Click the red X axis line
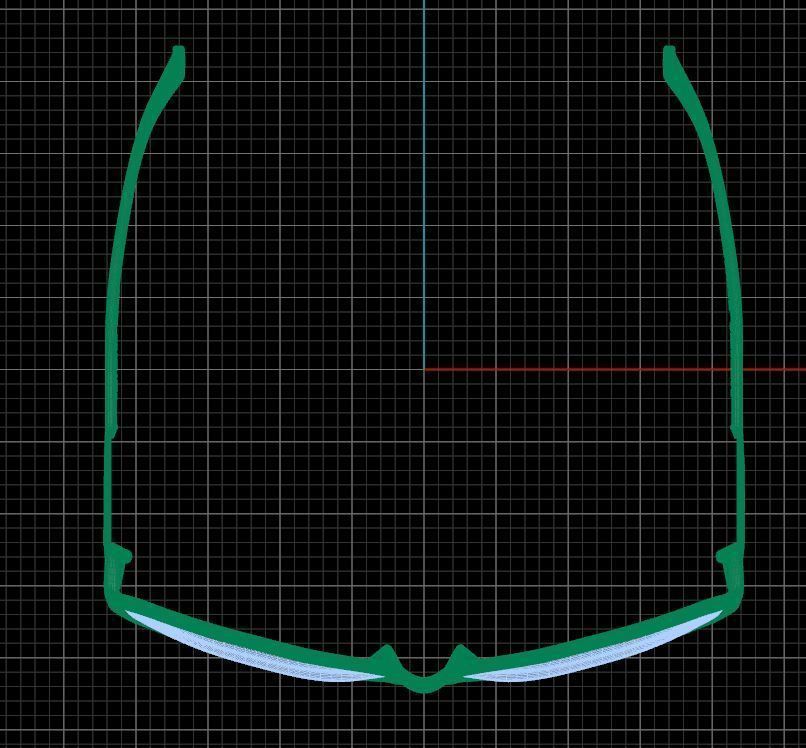The width and height of the screenshot is (806, 748). point(615,369)
